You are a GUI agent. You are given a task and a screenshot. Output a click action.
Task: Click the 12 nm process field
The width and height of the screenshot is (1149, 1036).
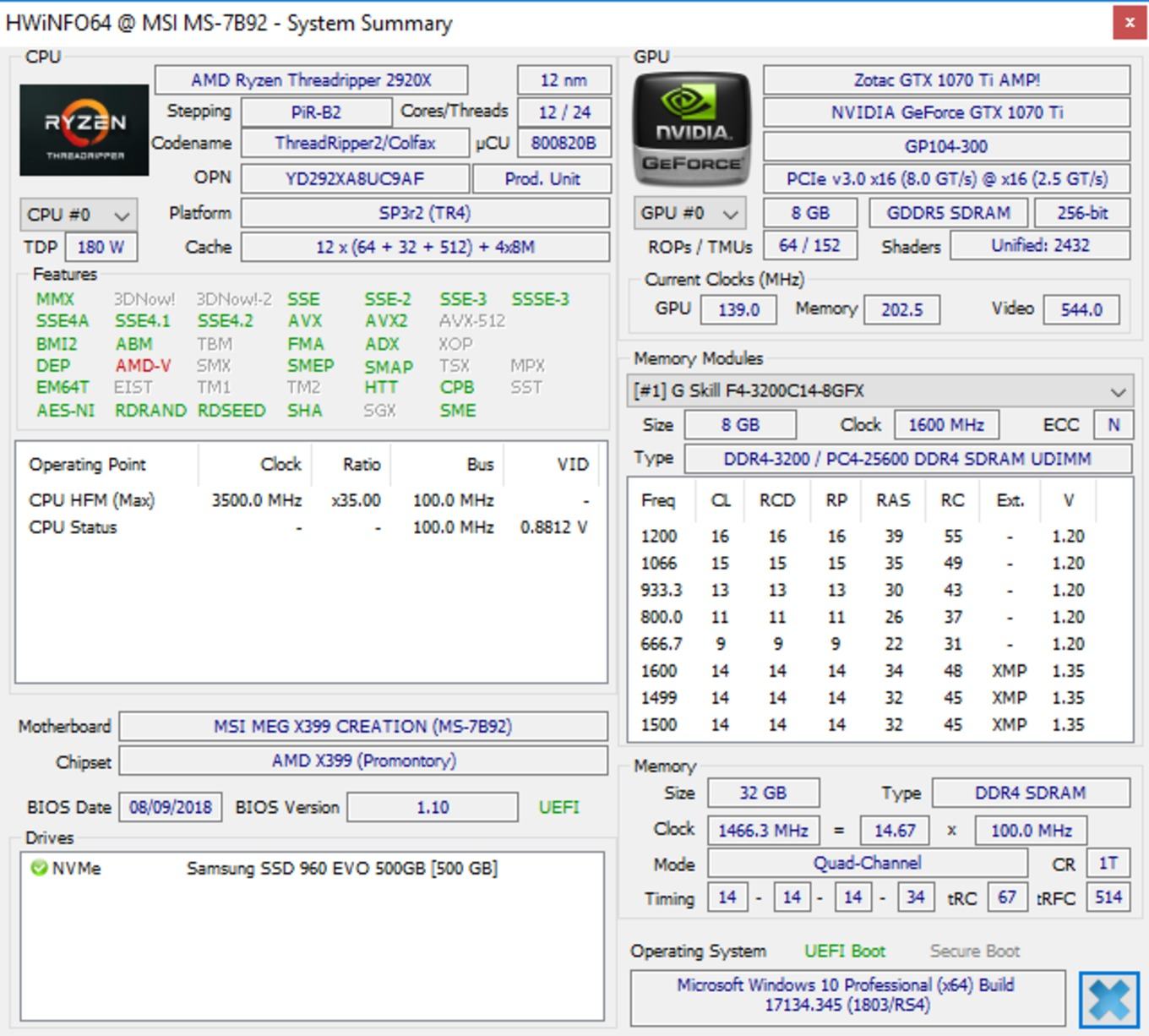(x=564, y=80)
